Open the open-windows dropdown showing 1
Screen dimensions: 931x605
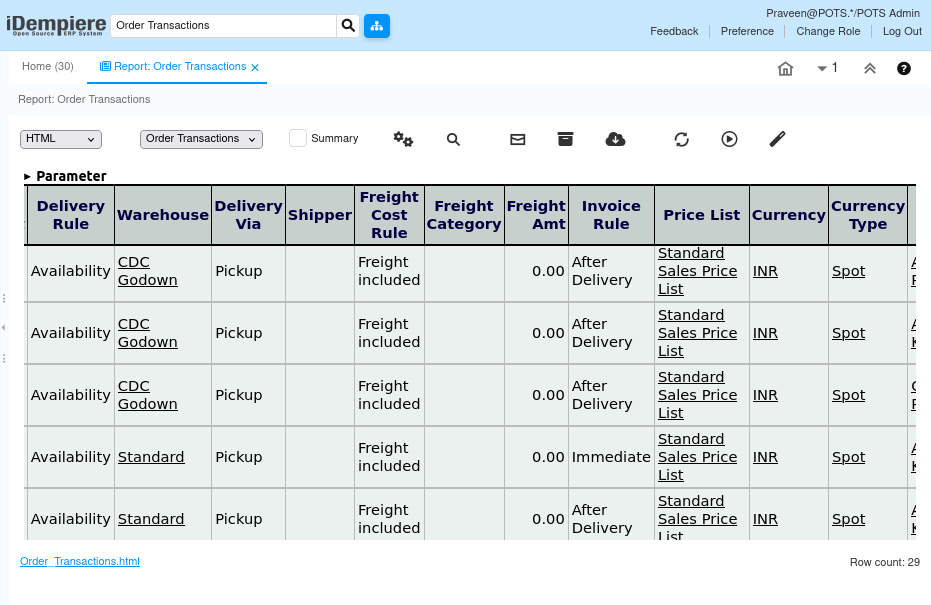coord(827,68)
